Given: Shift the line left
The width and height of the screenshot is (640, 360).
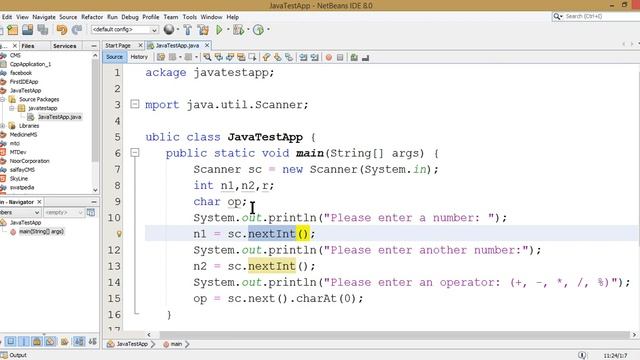Looking at the screenshot, I should pyautogui.click(x=303, y=58).
